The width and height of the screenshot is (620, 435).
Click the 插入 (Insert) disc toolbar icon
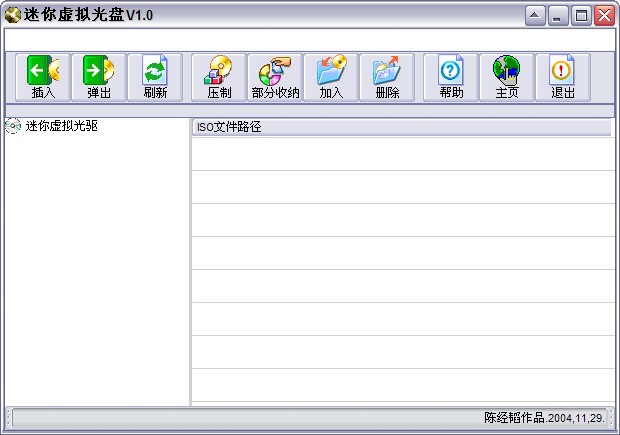coord(43,77)
